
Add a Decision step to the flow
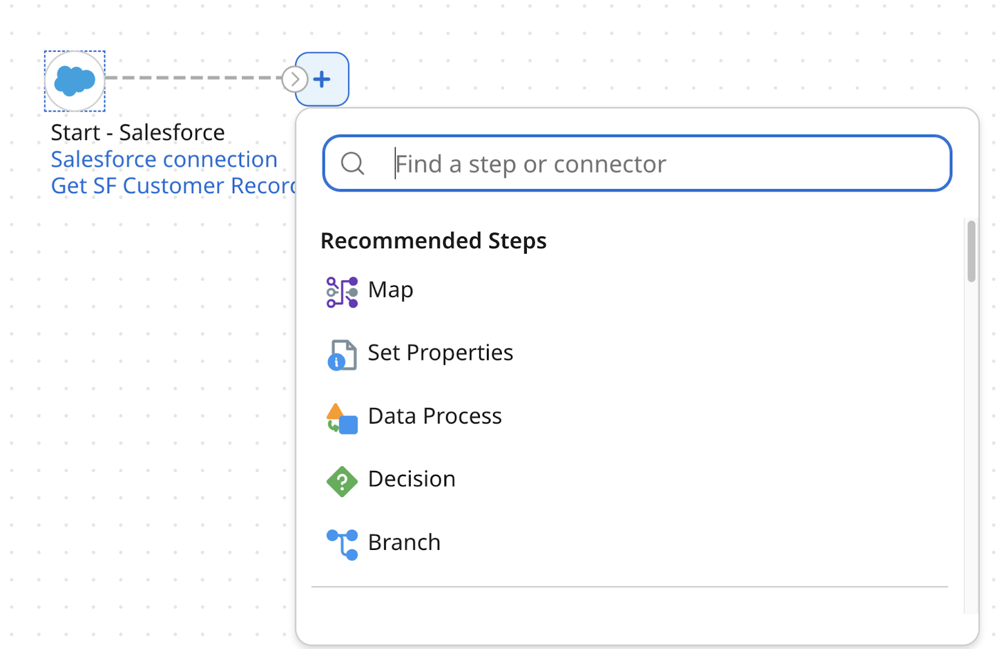point(412,479)
